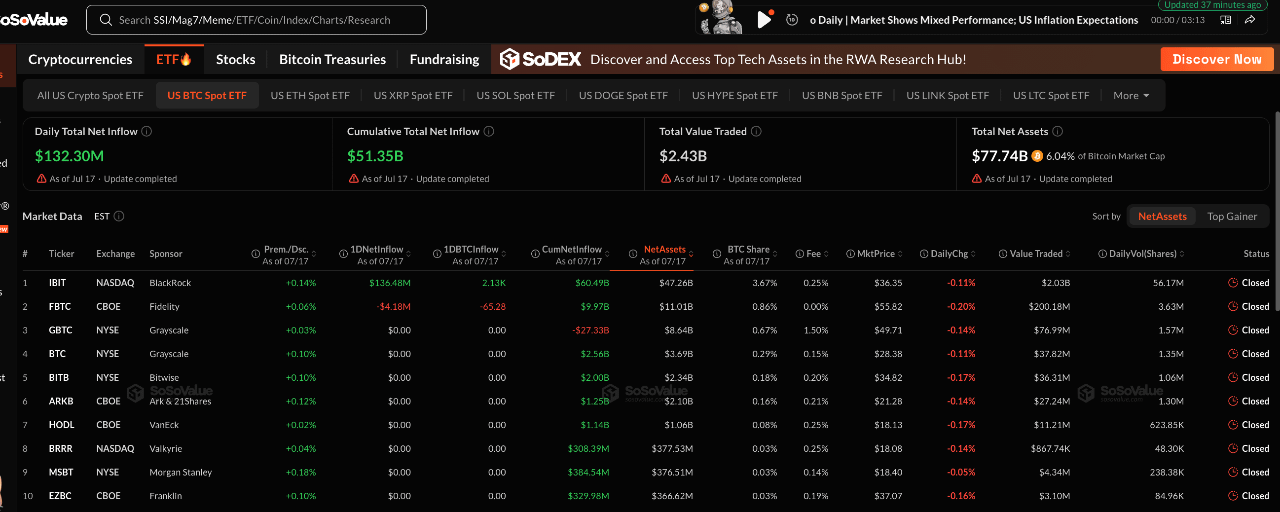Select the US XRP Spot ETF tab
Image resolution: width=1280 pixels, height=512 pixels.
[413, 96]
